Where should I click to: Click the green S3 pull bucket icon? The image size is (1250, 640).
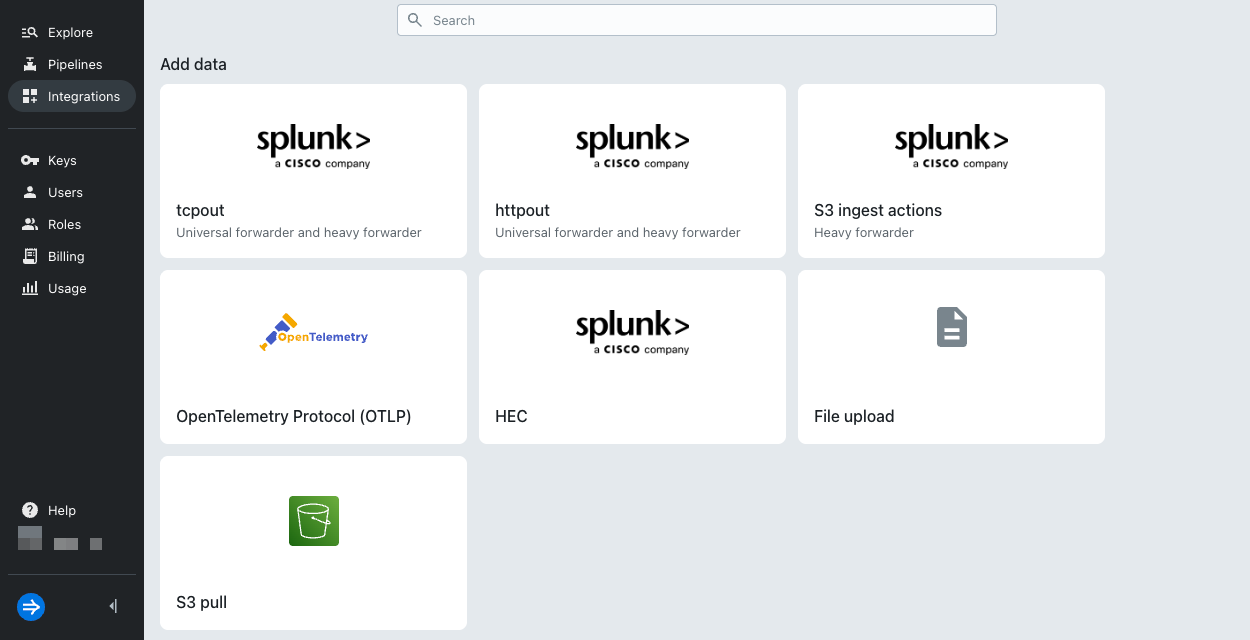[x=313, y=521]
